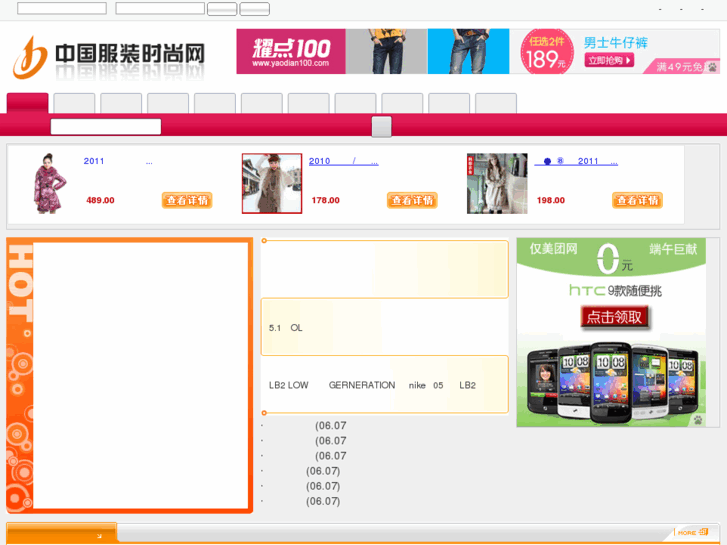Click the paw icon on top banner

(x=712, y=67)
